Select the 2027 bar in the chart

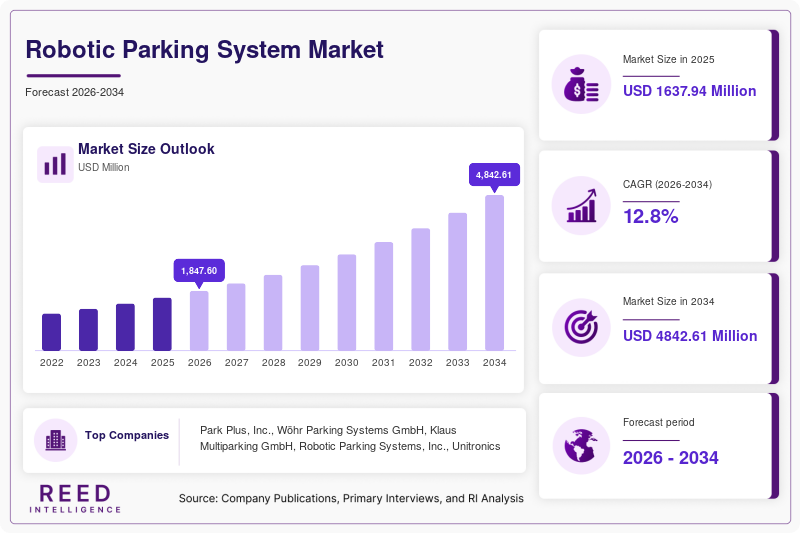tap(236, 317)
